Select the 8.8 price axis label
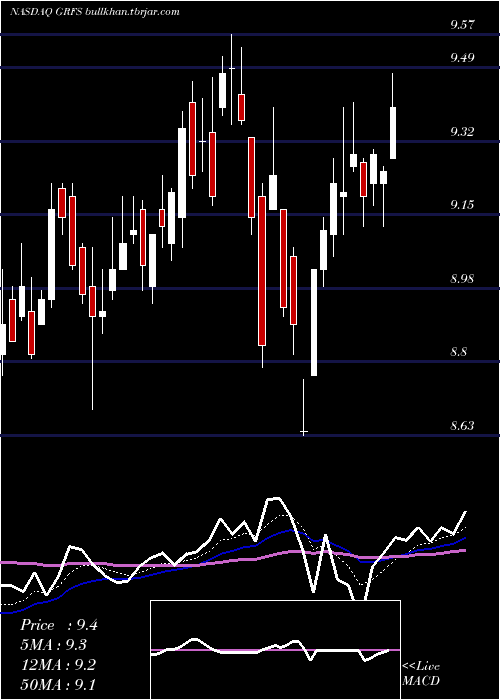This screenshot has height=700, width=500. (x=459, y=352)
